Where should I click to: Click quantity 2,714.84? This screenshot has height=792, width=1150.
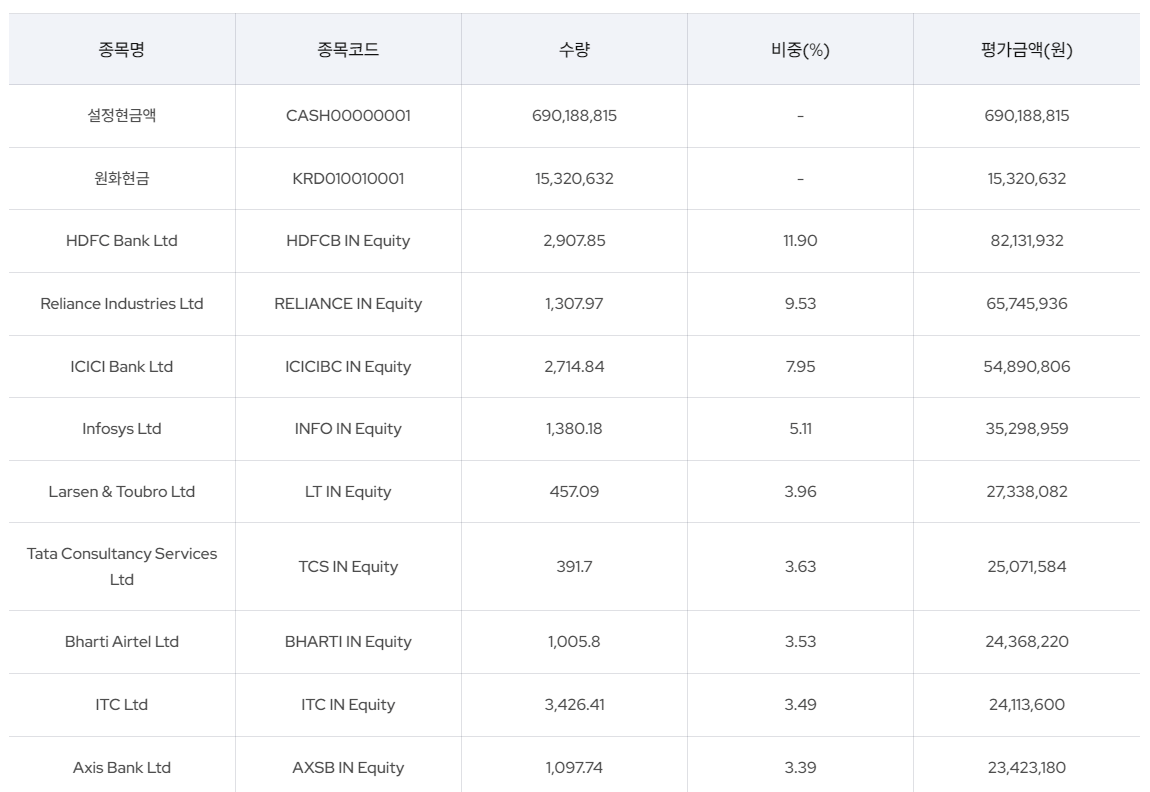pos(574,367)
